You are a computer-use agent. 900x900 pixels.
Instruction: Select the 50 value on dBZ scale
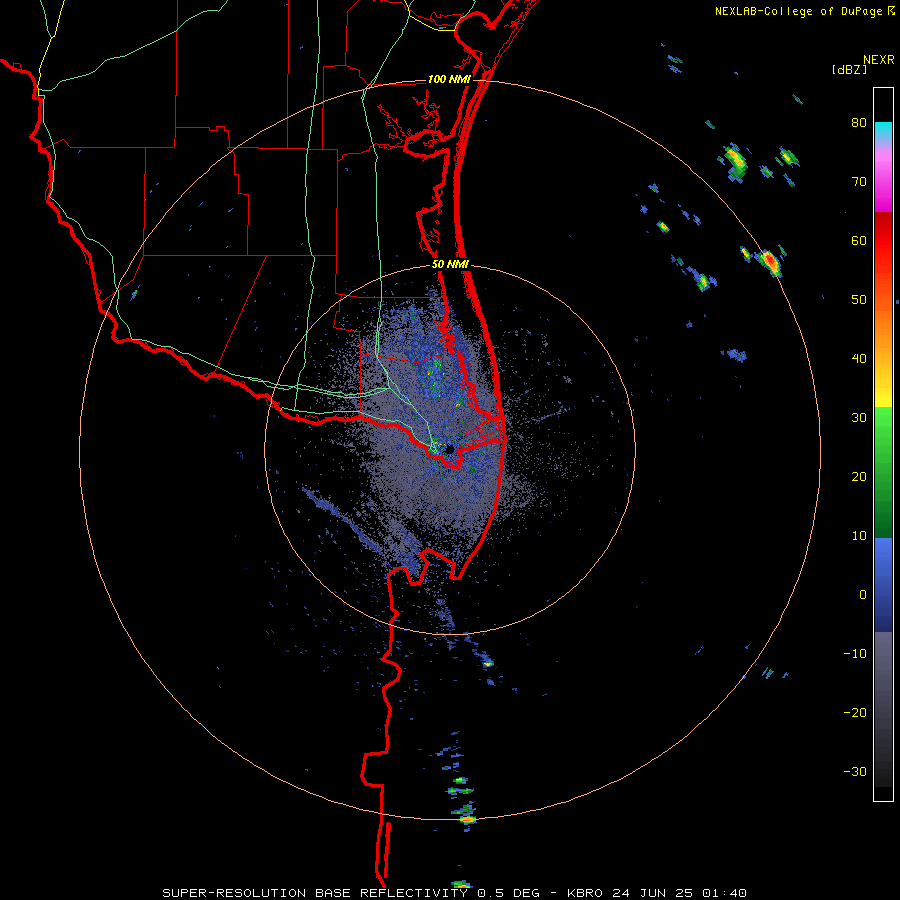(859, 300)
